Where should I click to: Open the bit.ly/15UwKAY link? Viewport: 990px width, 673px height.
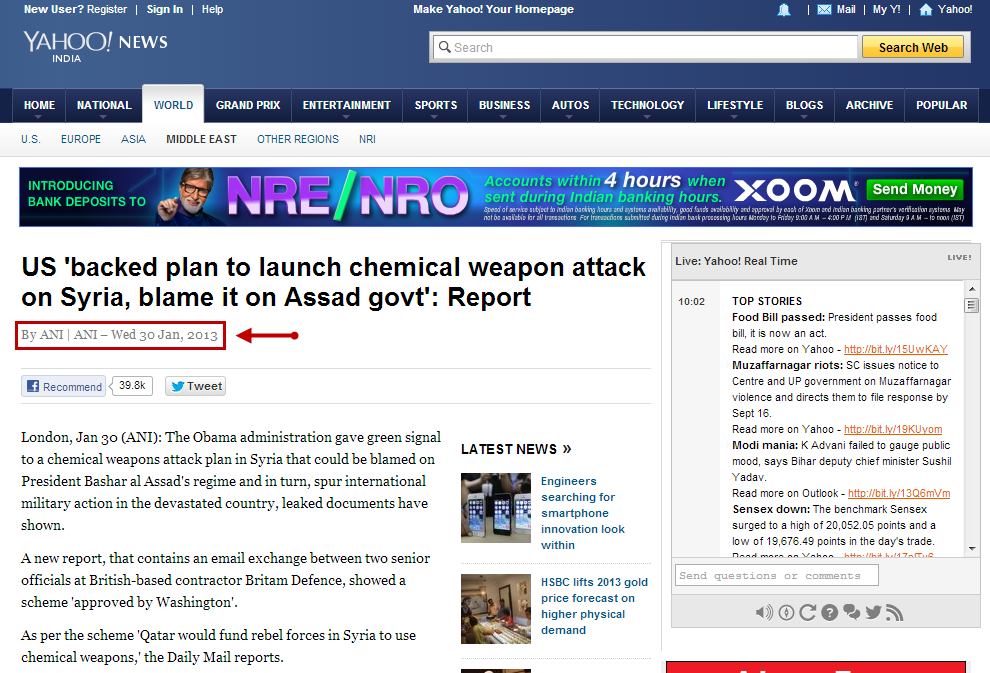[895, 349]
